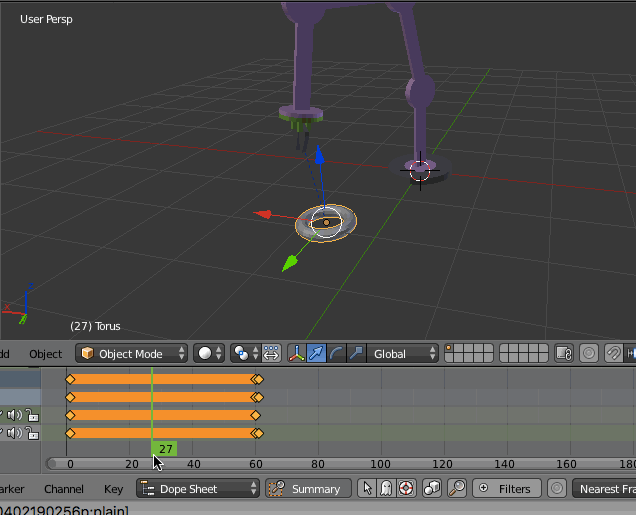Toggle the upper channel lock icon

[32, 415]
